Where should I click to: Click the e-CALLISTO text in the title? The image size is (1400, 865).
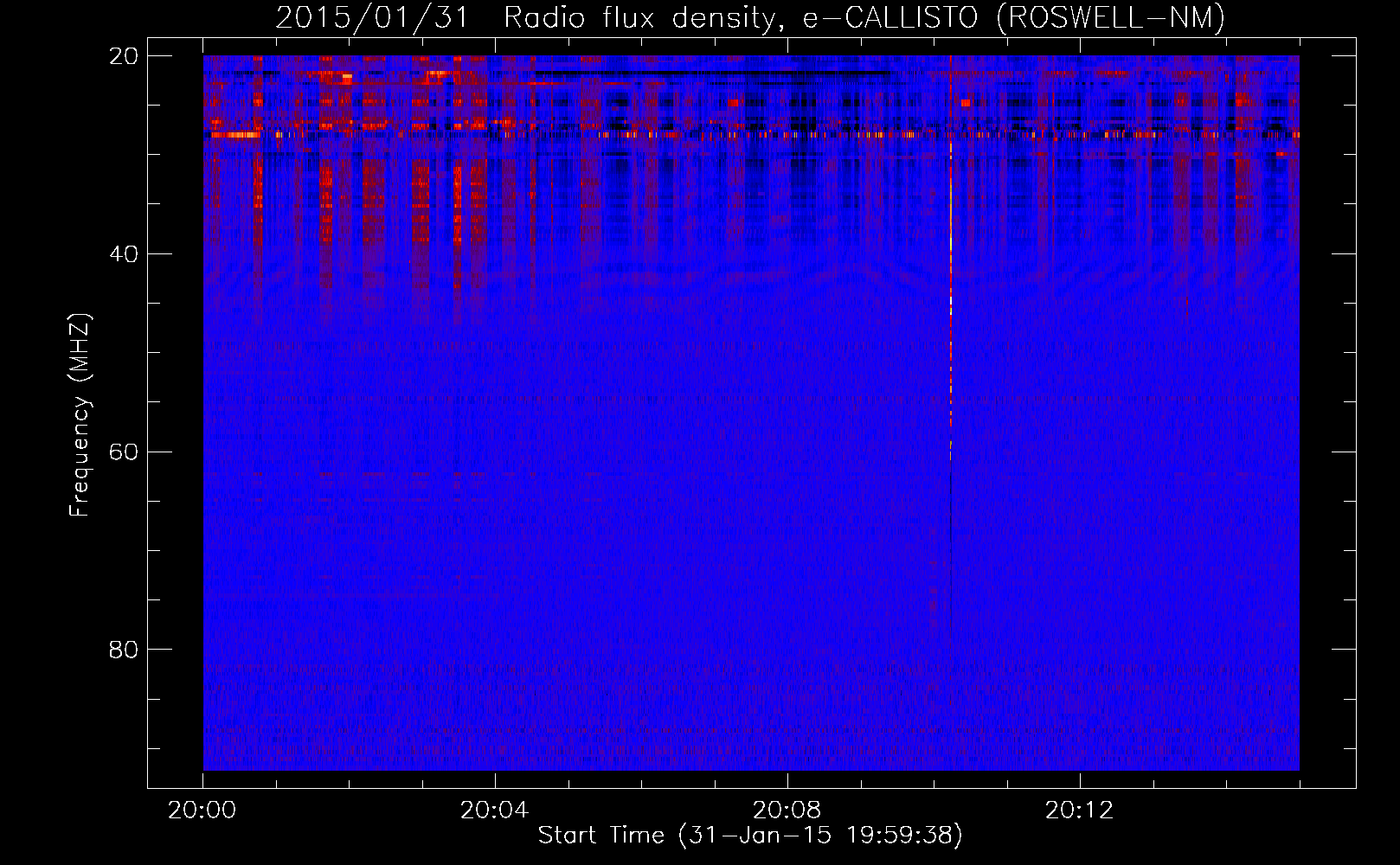pyautogui.click(x=894, y=18)
